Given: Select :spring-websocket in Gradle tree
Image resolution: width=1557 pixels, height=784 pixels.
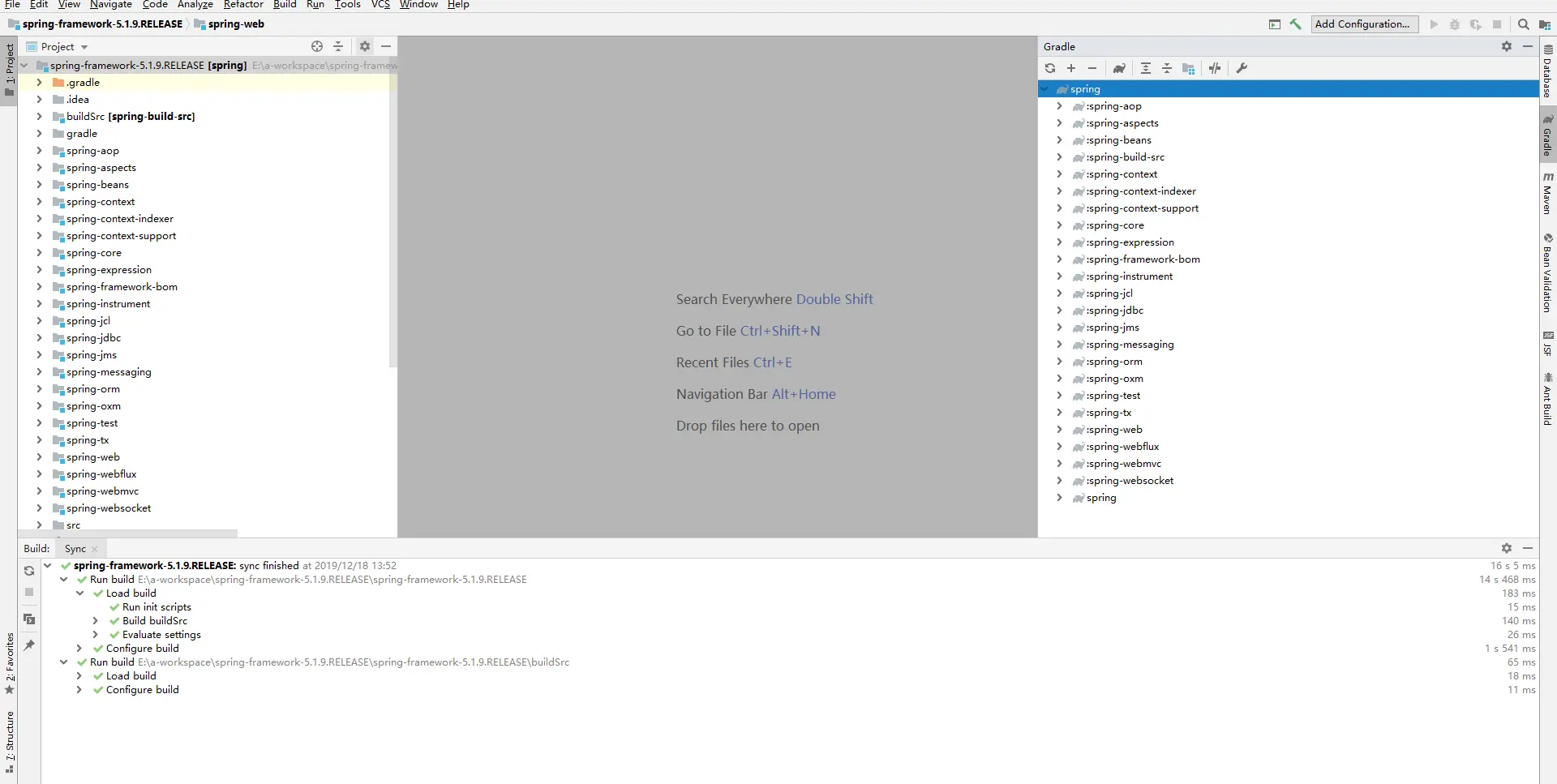Looking at the screenshot, I should (1130, 481).
